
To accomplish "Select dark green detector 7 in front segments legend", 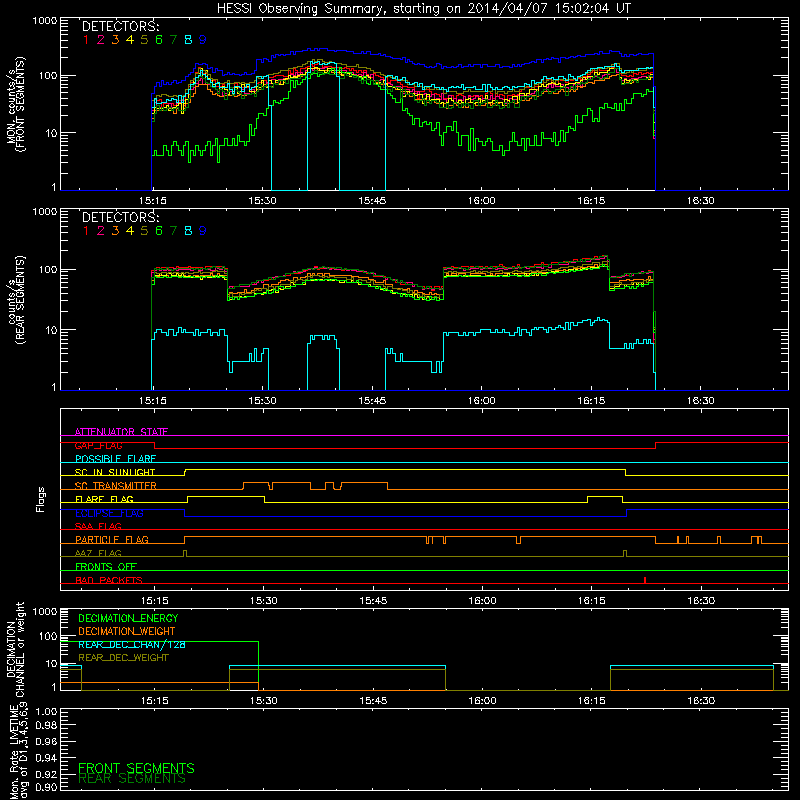I will pos(173,40).
